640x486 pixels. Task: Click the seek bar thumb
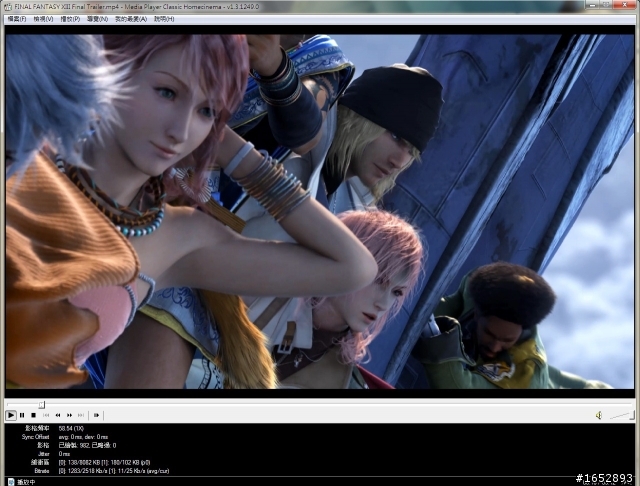pos(42,404)
